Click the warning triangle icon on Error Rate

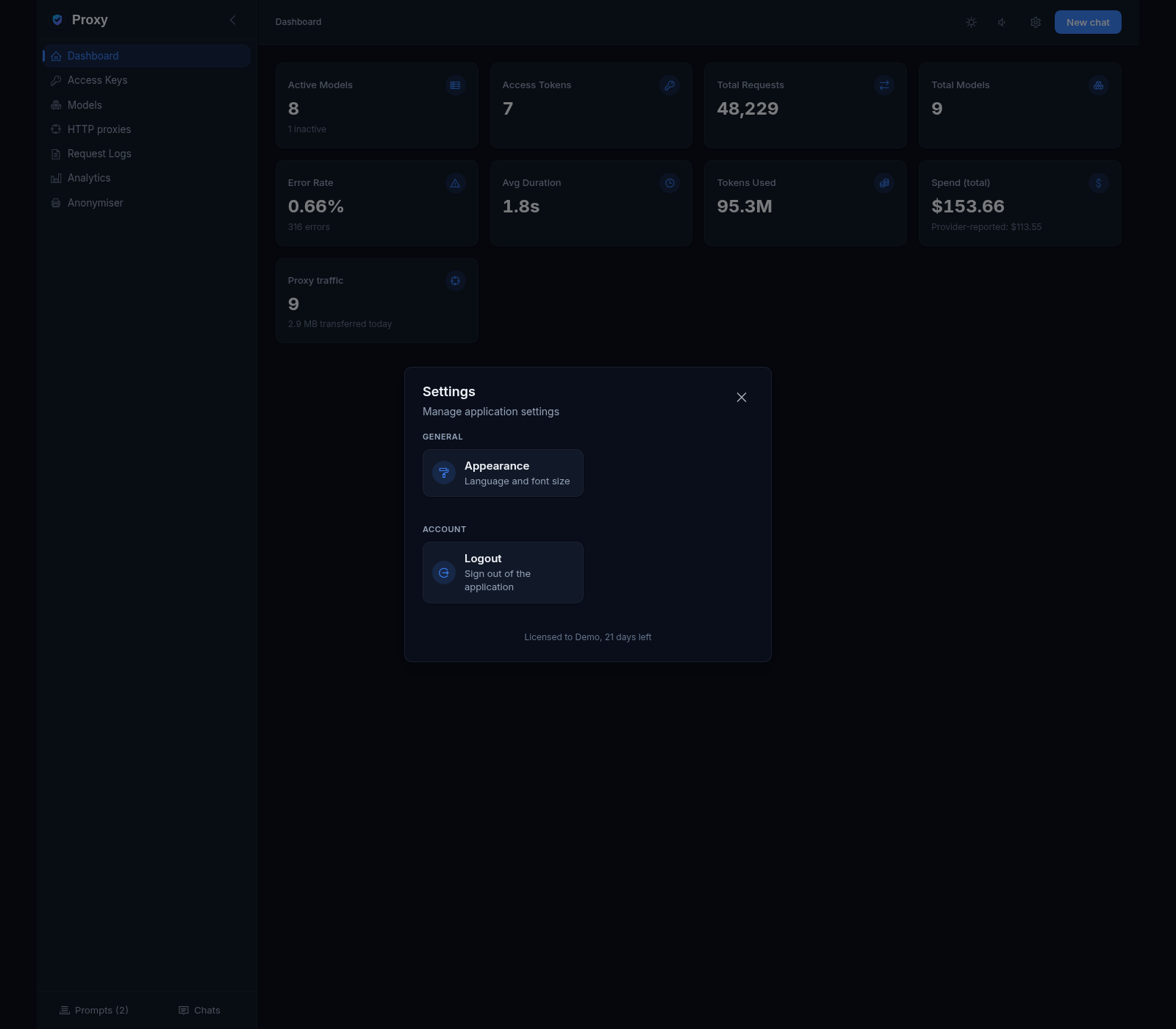tap(455, 183)
